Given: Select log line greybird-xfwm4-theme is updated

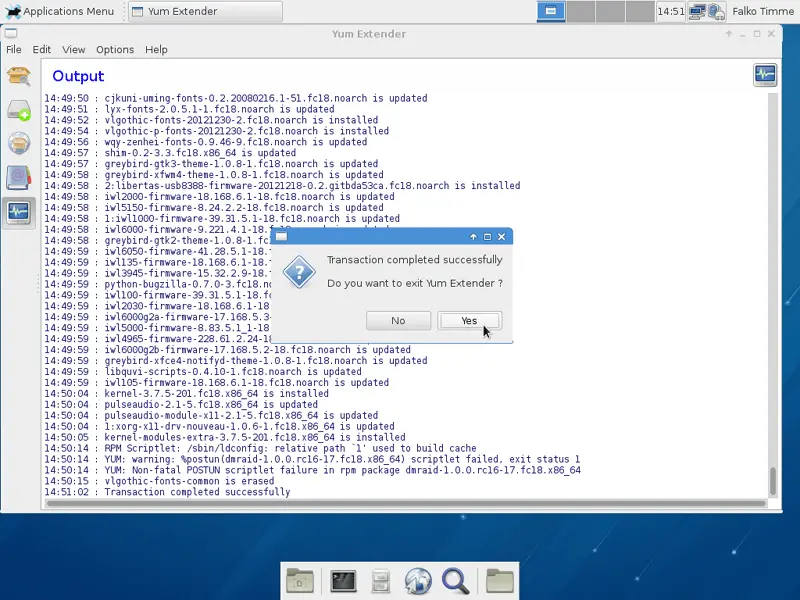Looking at the screenshot, I should coord(214,174).
